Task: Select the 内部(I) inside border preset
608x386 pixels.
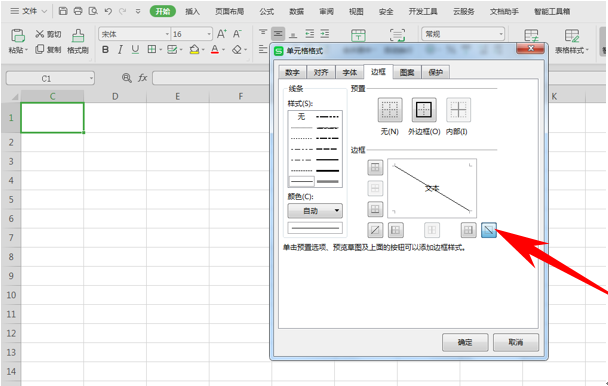Action: 458,110
